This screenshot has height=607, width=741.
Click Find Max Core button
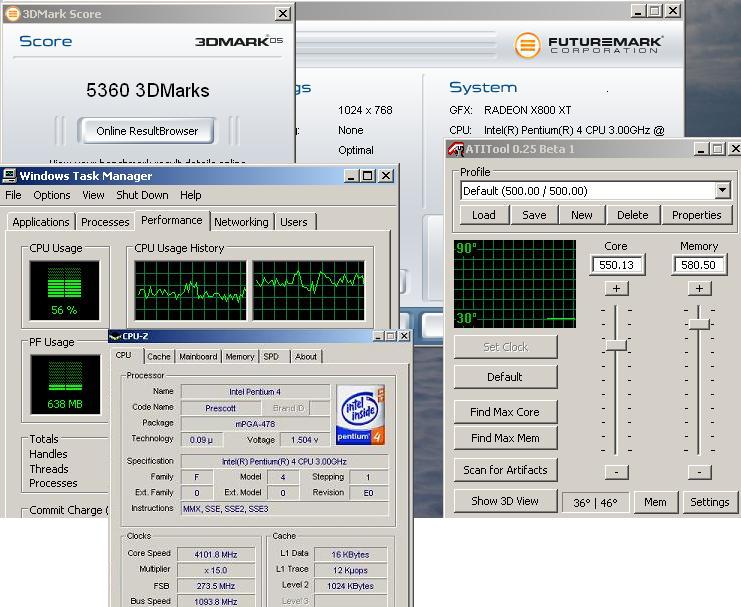(x=505, y=412)
